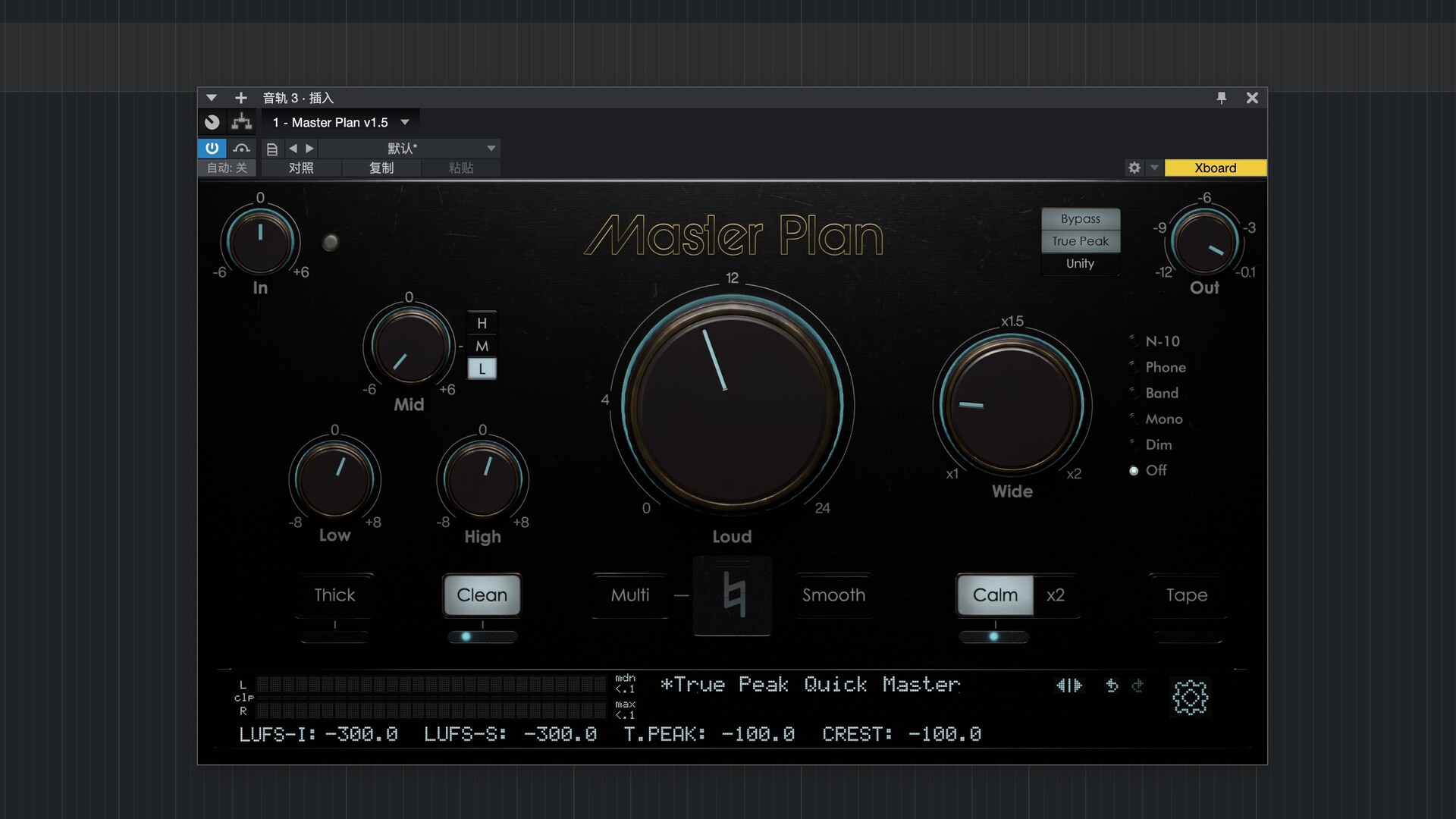Toggle the Bypass button
1456x819 pixels.
[1081, 218]
